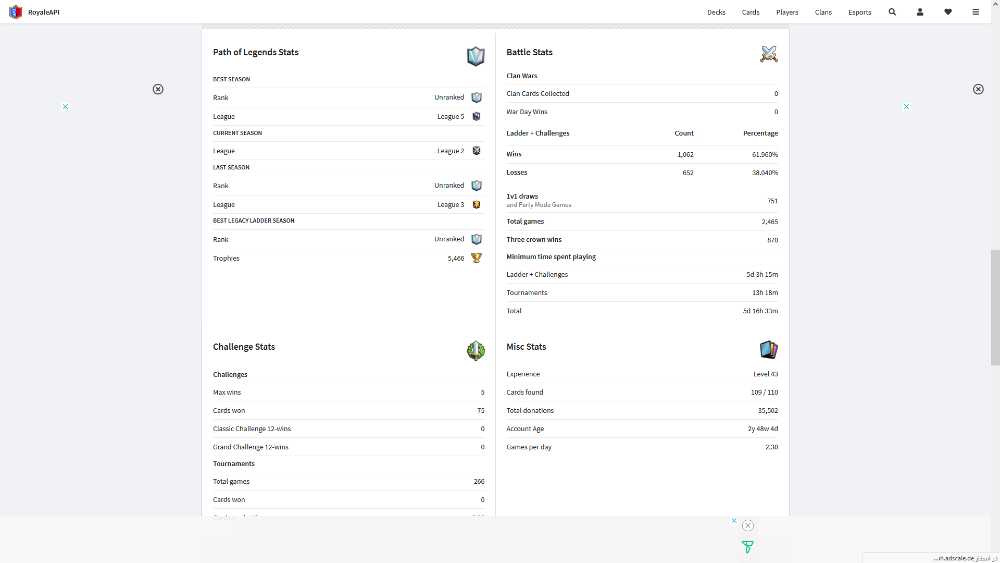Click the heart favorites icon

click(x=948, y=12)
